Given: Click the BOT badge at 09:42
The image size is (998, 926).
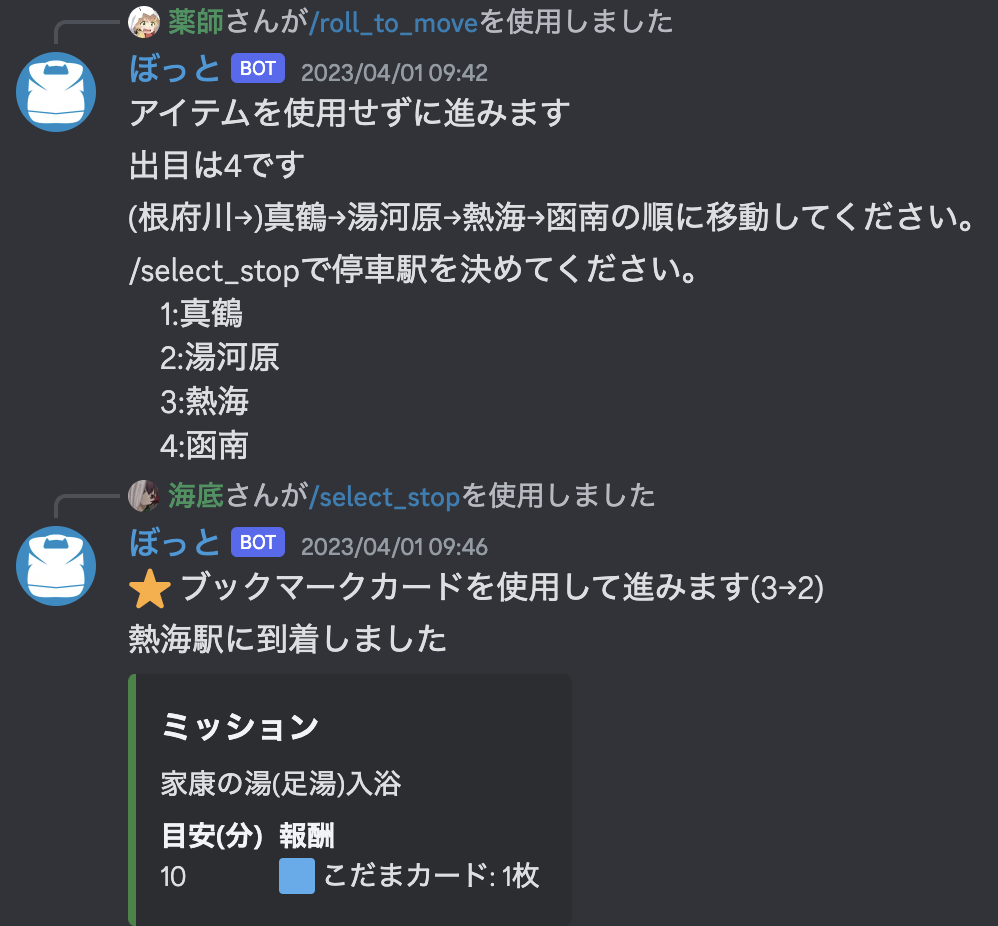Looking at the screenshot, I should [258, 68].
